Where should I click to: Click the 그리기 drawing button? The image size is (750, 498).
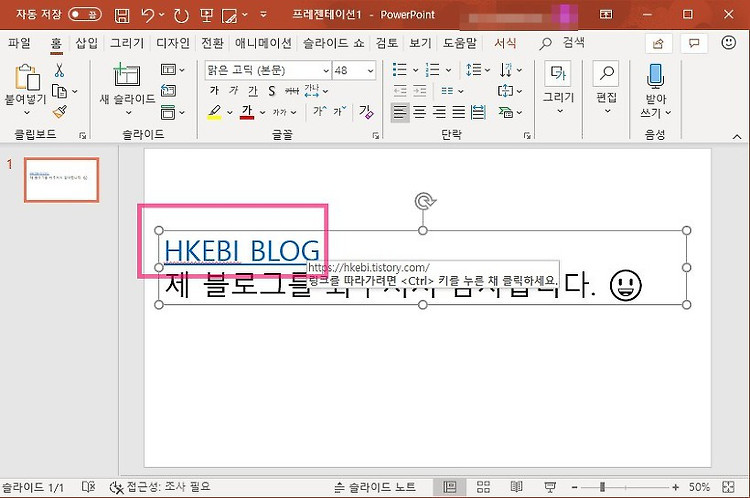tap(558, 88)
